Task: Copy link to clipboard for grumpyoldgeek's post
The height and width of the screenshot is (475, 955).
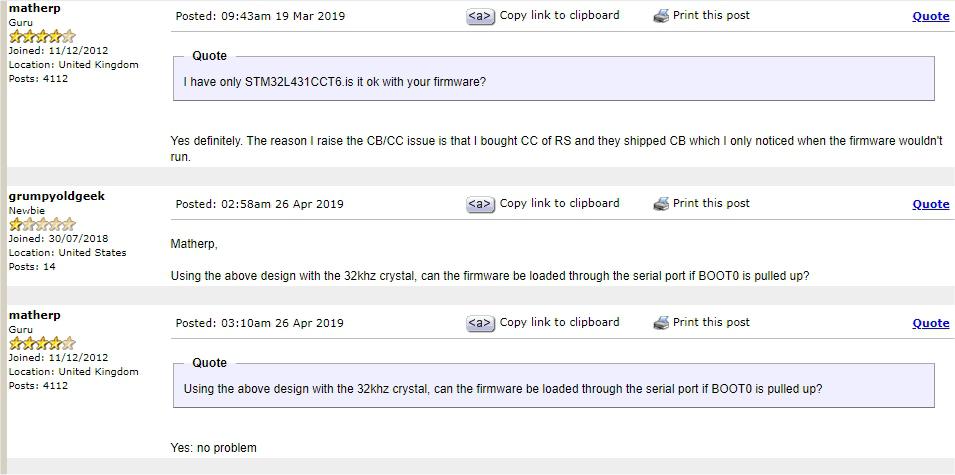Action: click(x=559, y=203)
